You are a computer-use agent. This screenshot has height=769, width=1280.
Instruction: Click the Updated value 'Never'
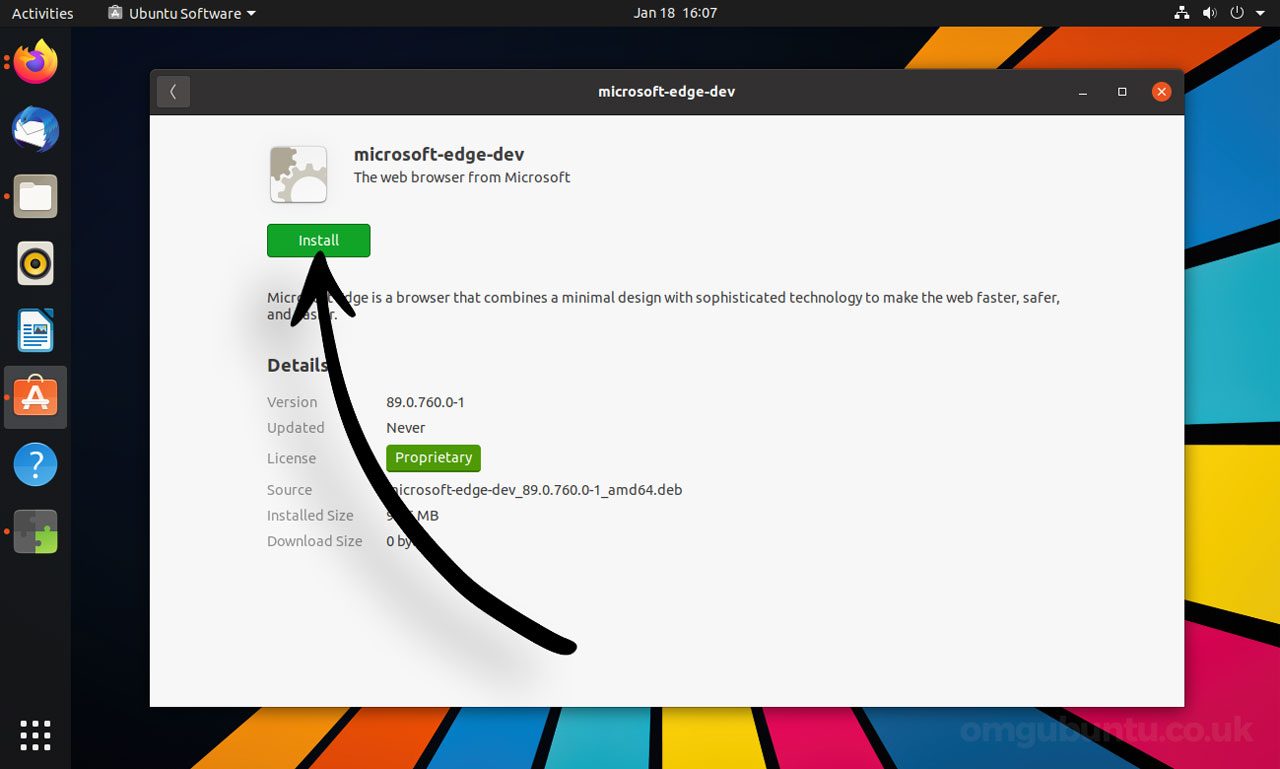[406, 427]
